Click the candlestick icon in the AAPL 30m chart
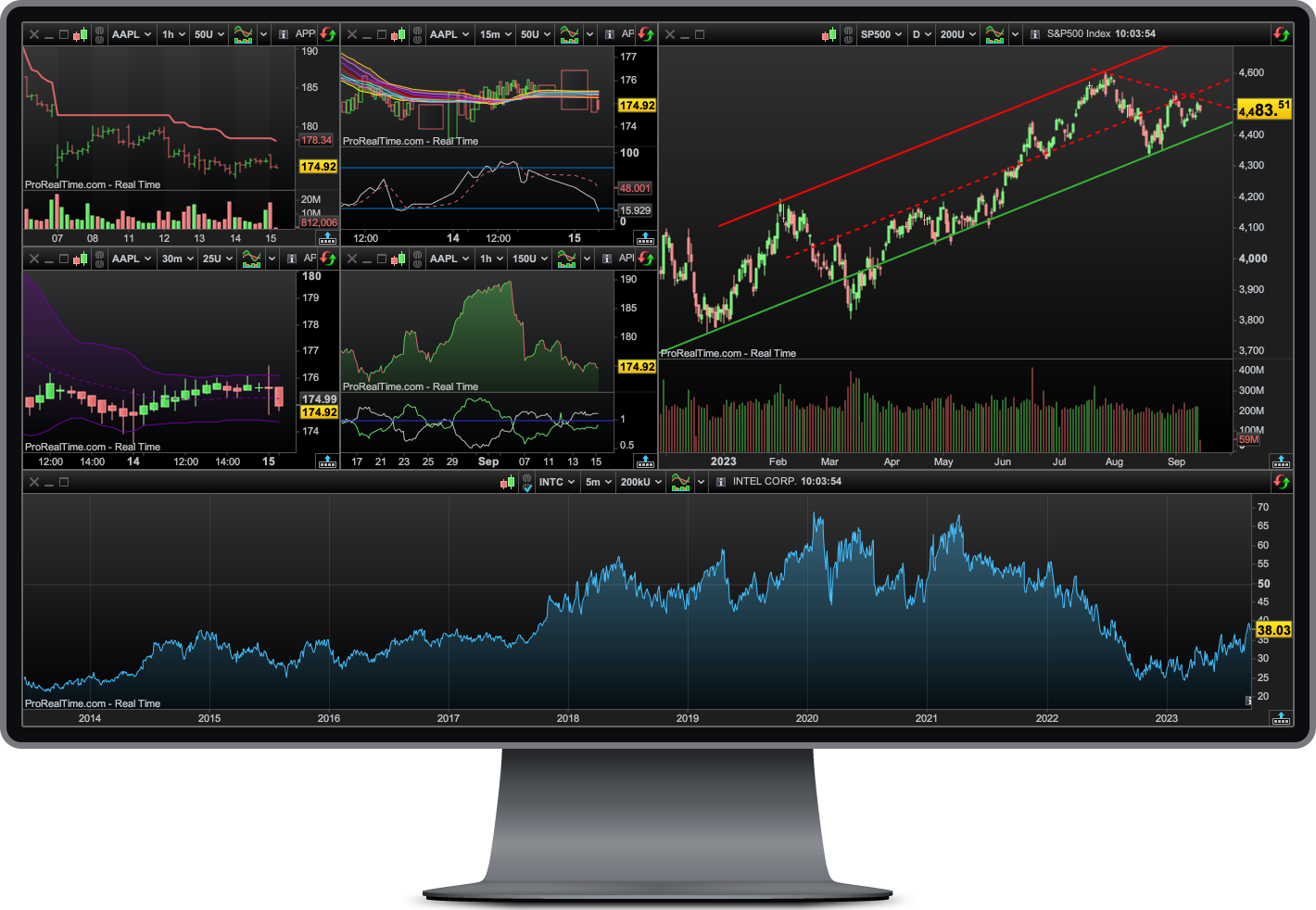Screen dimensions: 1316x910 (82, 259)
